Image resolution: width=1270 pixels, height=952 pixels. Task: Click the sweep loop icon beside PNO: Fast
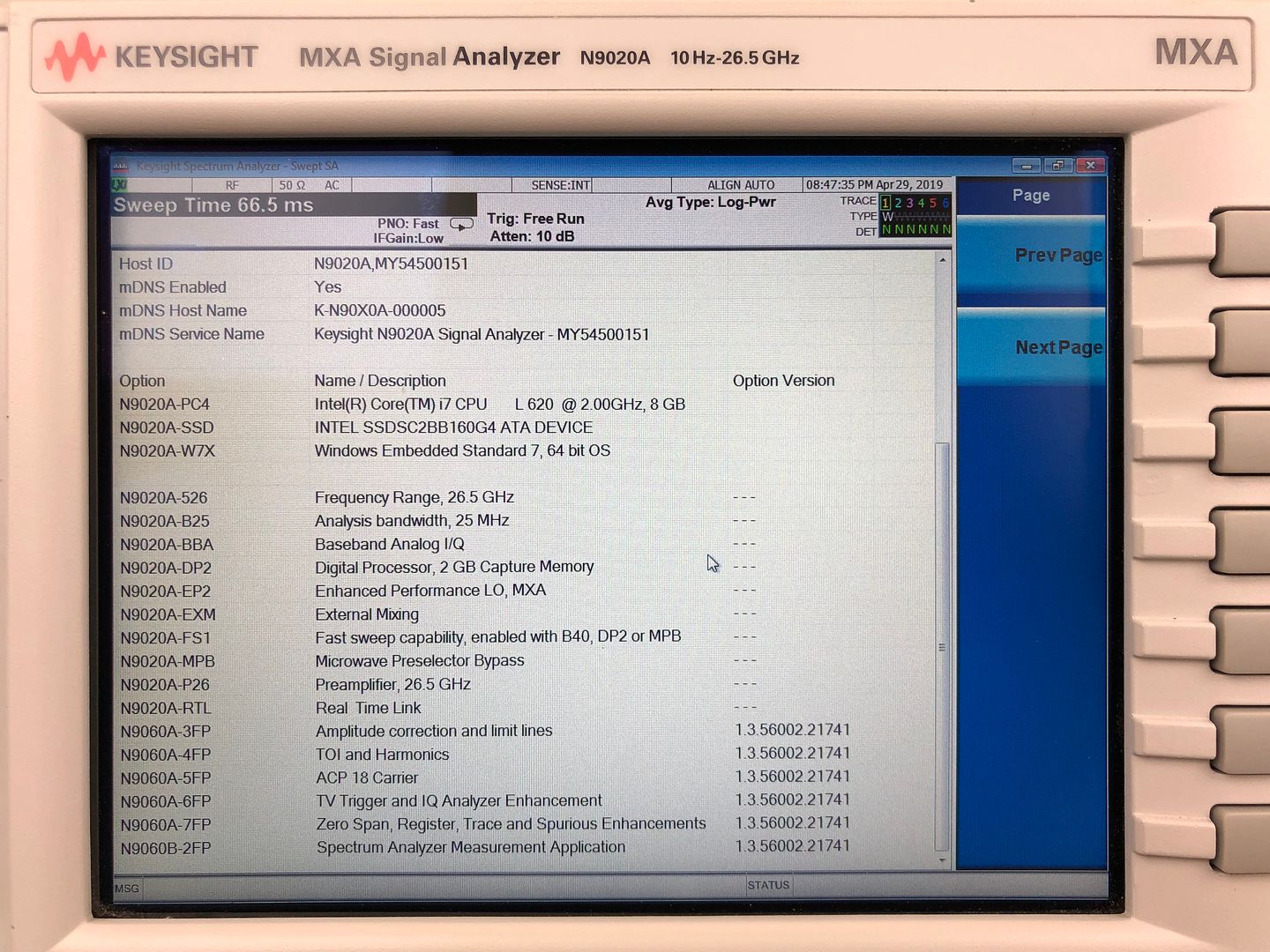pos(461,224)
